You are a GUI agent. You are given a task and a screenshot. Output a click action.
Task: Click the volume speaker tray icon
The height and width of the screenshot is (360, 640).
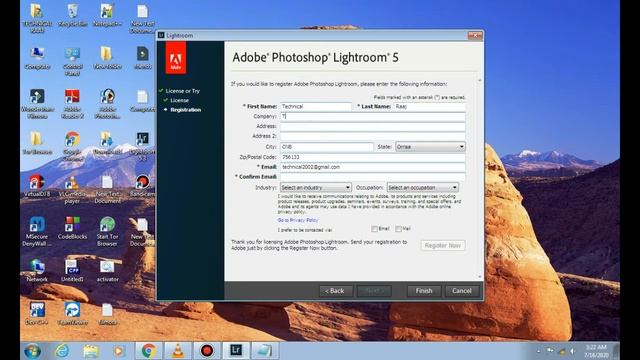pos(573,351)
